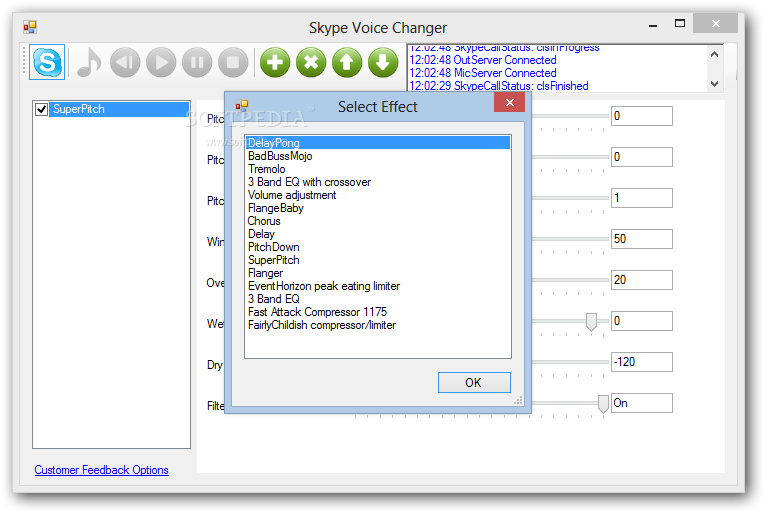The width and height of the screenshot is (765, 513).
Task: Close the Skype Voice Changer main window
Action: click(x=715, y=23)
